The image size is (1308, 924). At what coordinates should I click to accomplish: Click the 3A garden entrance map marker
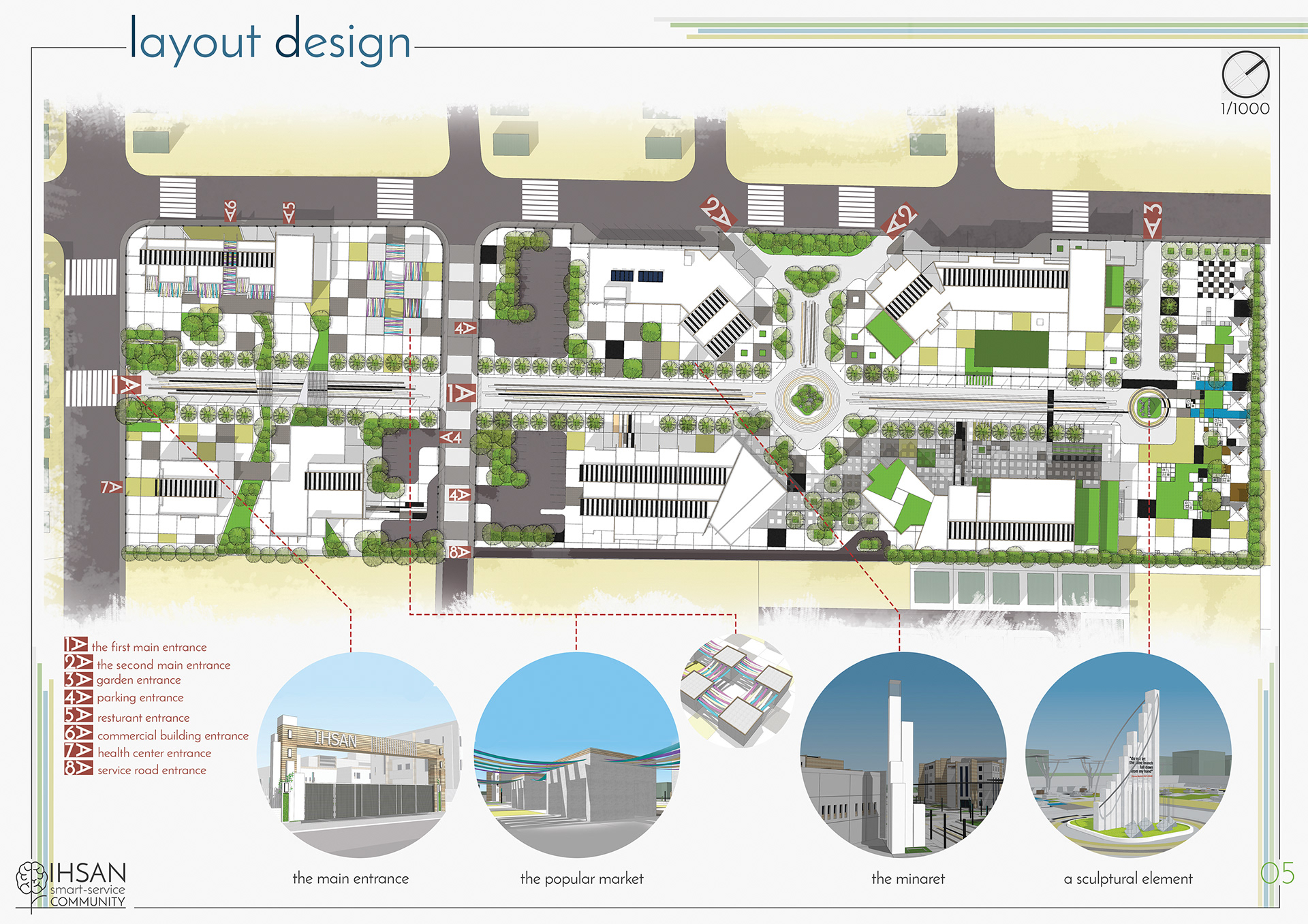(1152, 221)
